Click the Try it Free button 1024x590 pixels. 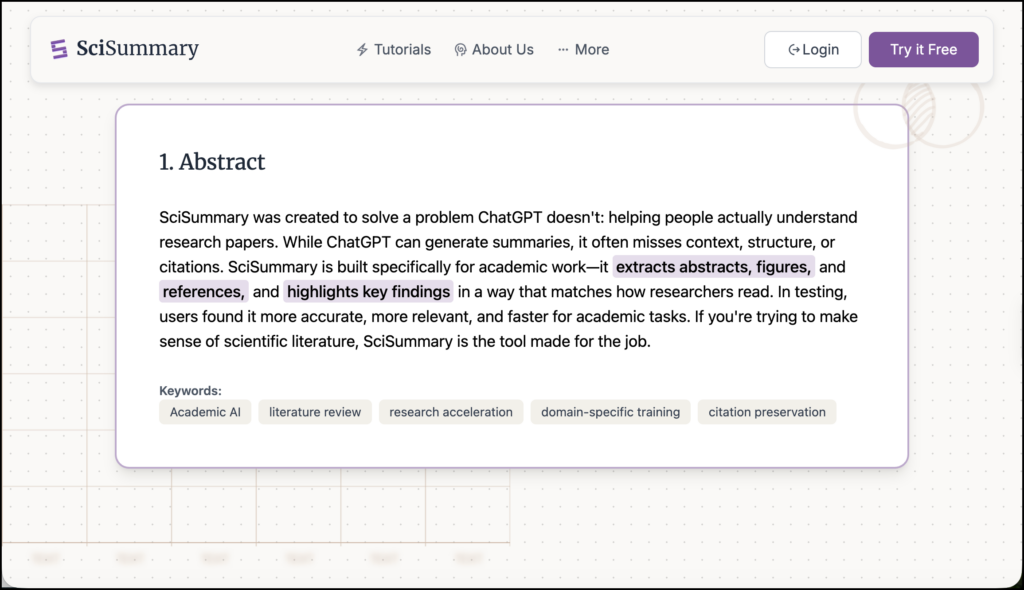[x=923, y=50]
